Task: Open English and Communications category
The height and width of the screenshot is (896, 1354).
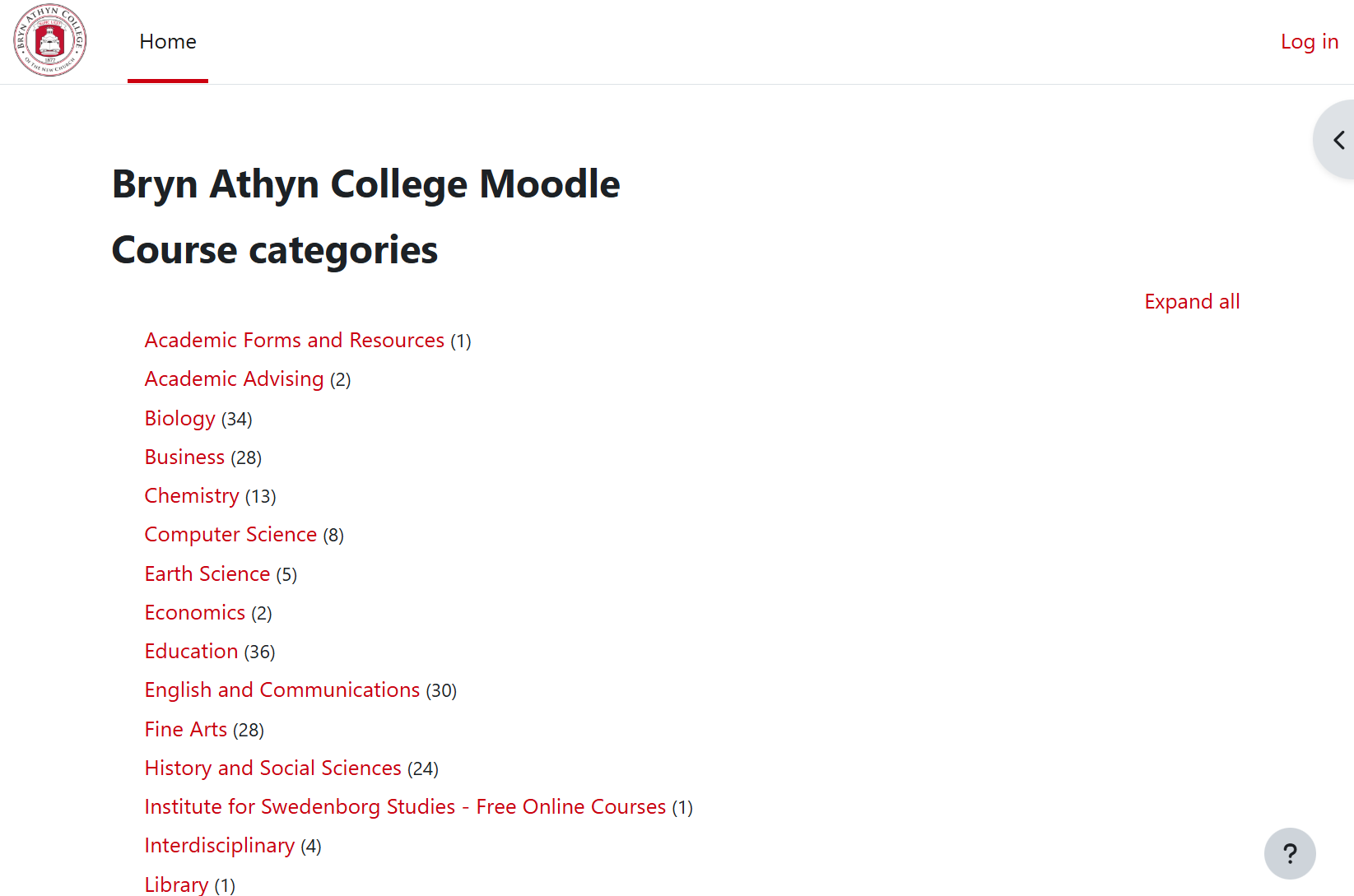Action: (x=282, y=689)
